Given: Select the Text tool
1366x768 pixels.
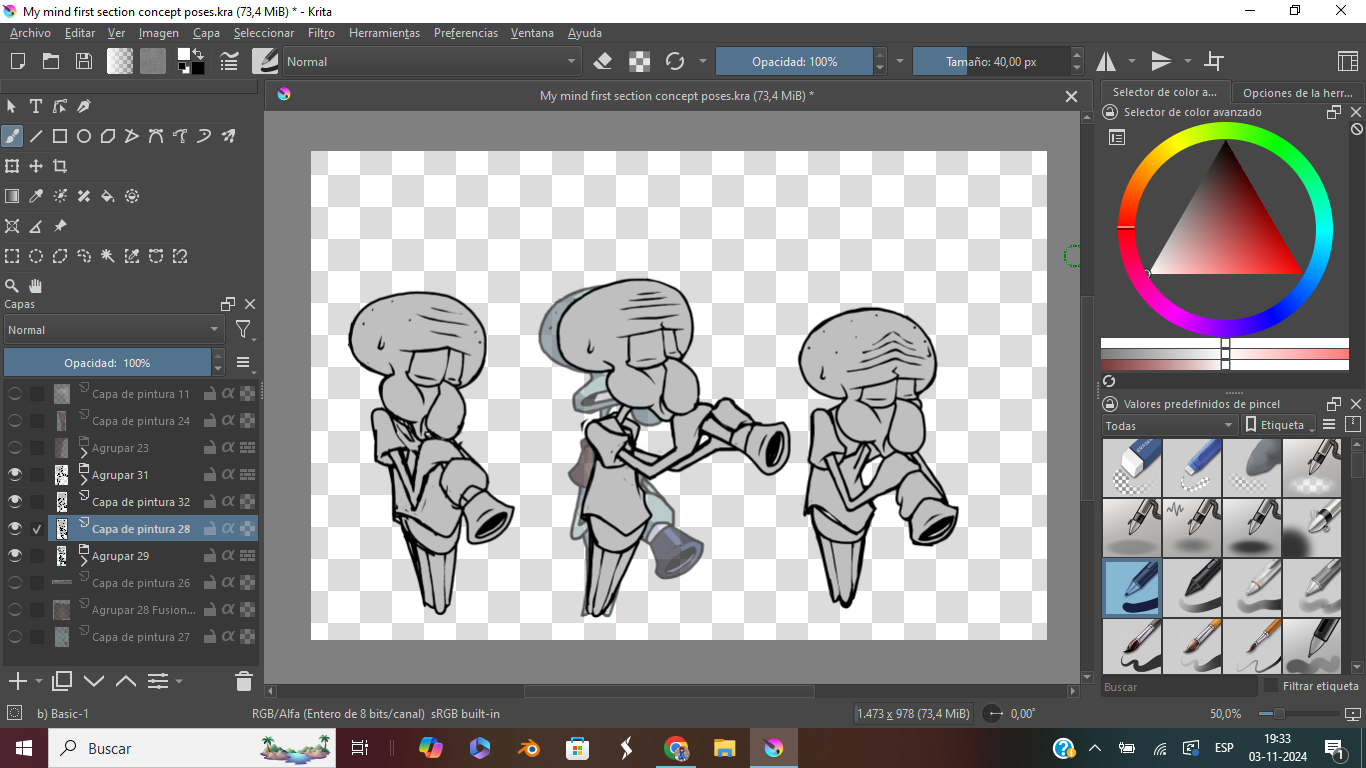Looking at the screenshot, I should [36, 106].
